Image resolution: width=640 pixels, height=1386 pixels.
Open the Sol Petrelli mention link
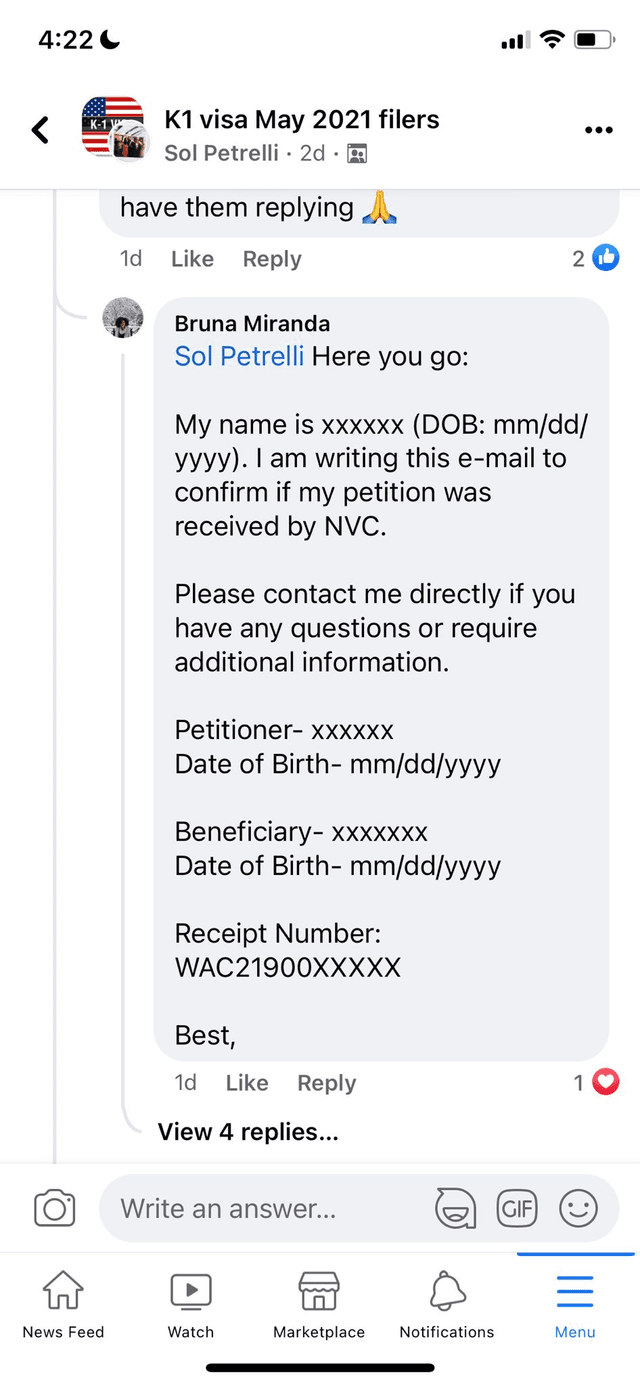coord(239,356)
